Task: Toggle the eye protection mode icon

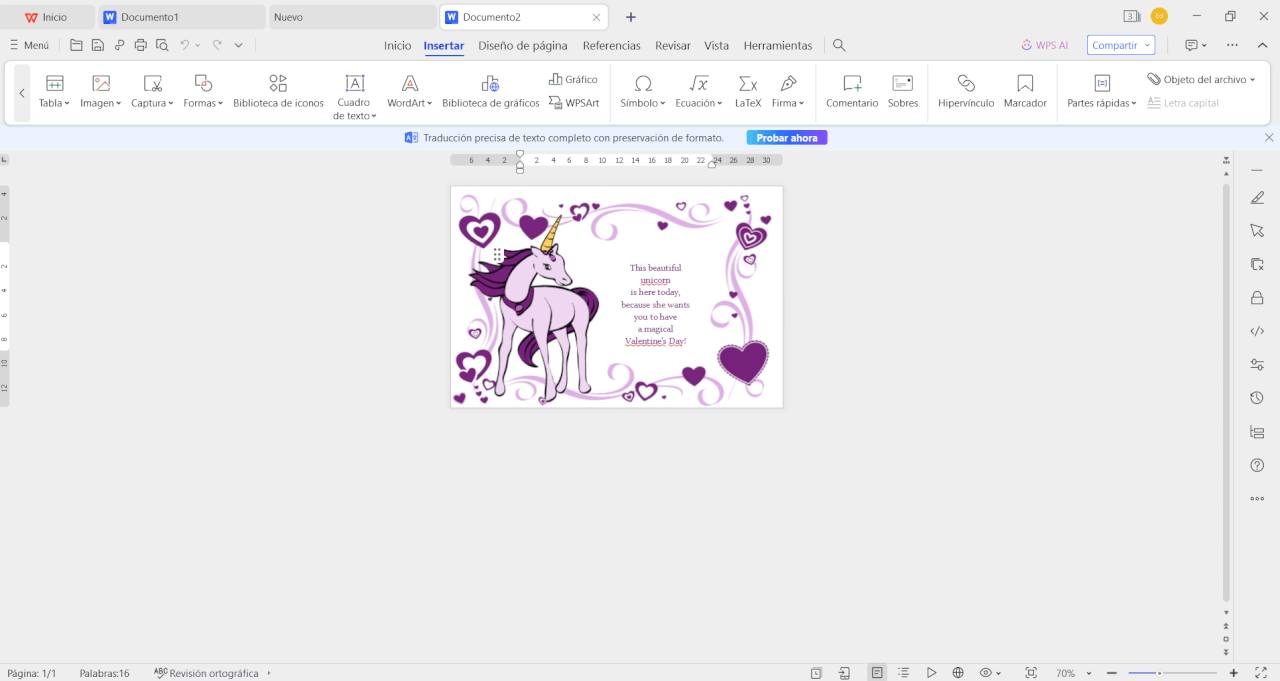Action: 986,673
